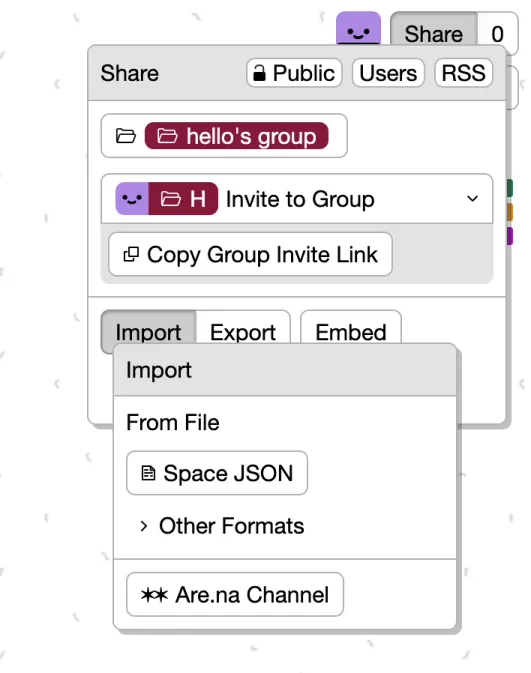
Task: Open the Users list button
Action: [x=388, y=73]
